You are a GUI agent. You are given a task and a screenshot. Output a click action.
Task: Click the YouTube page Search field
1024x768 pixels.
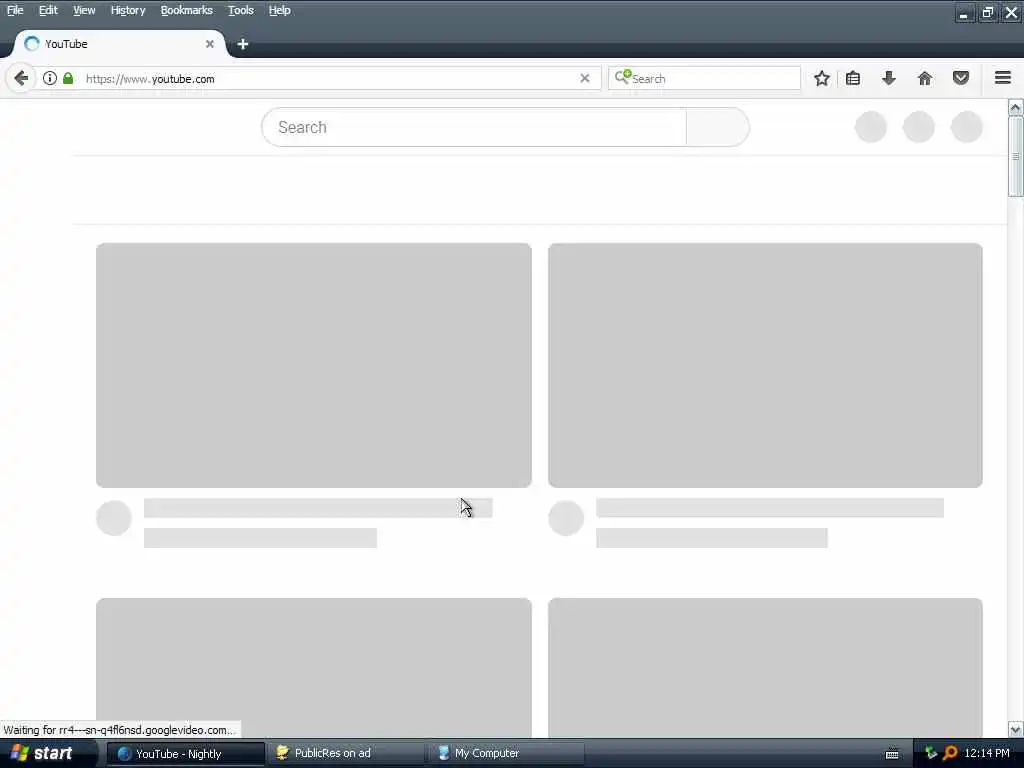474,127
